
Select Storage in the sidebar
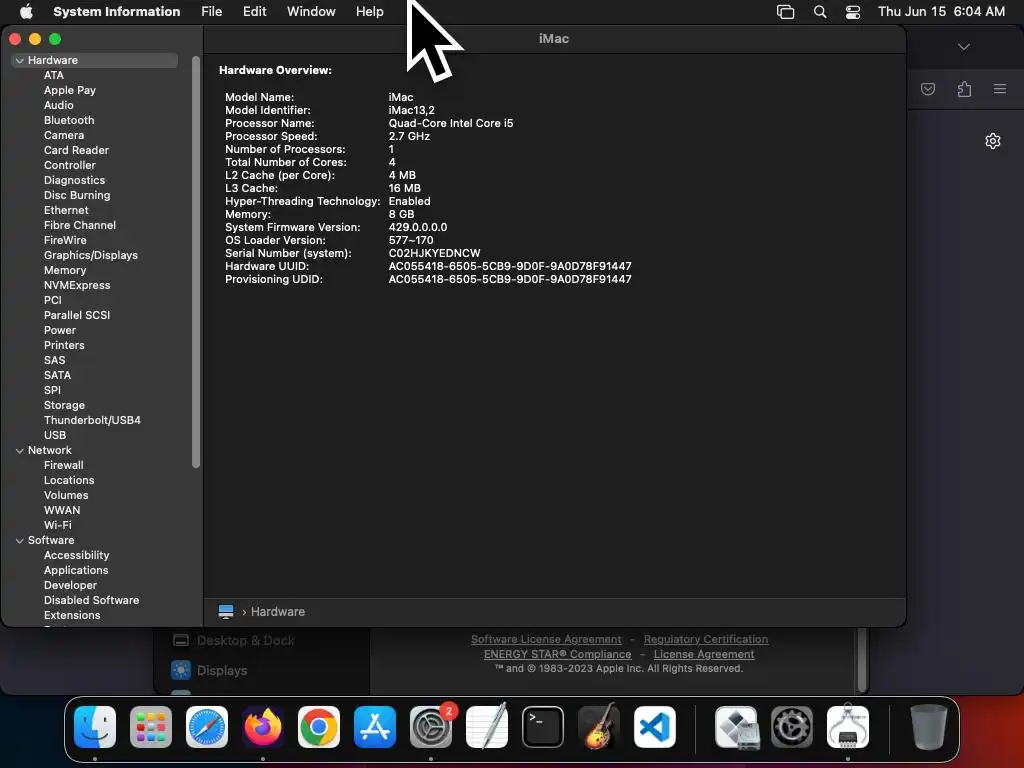coord(65,406)
